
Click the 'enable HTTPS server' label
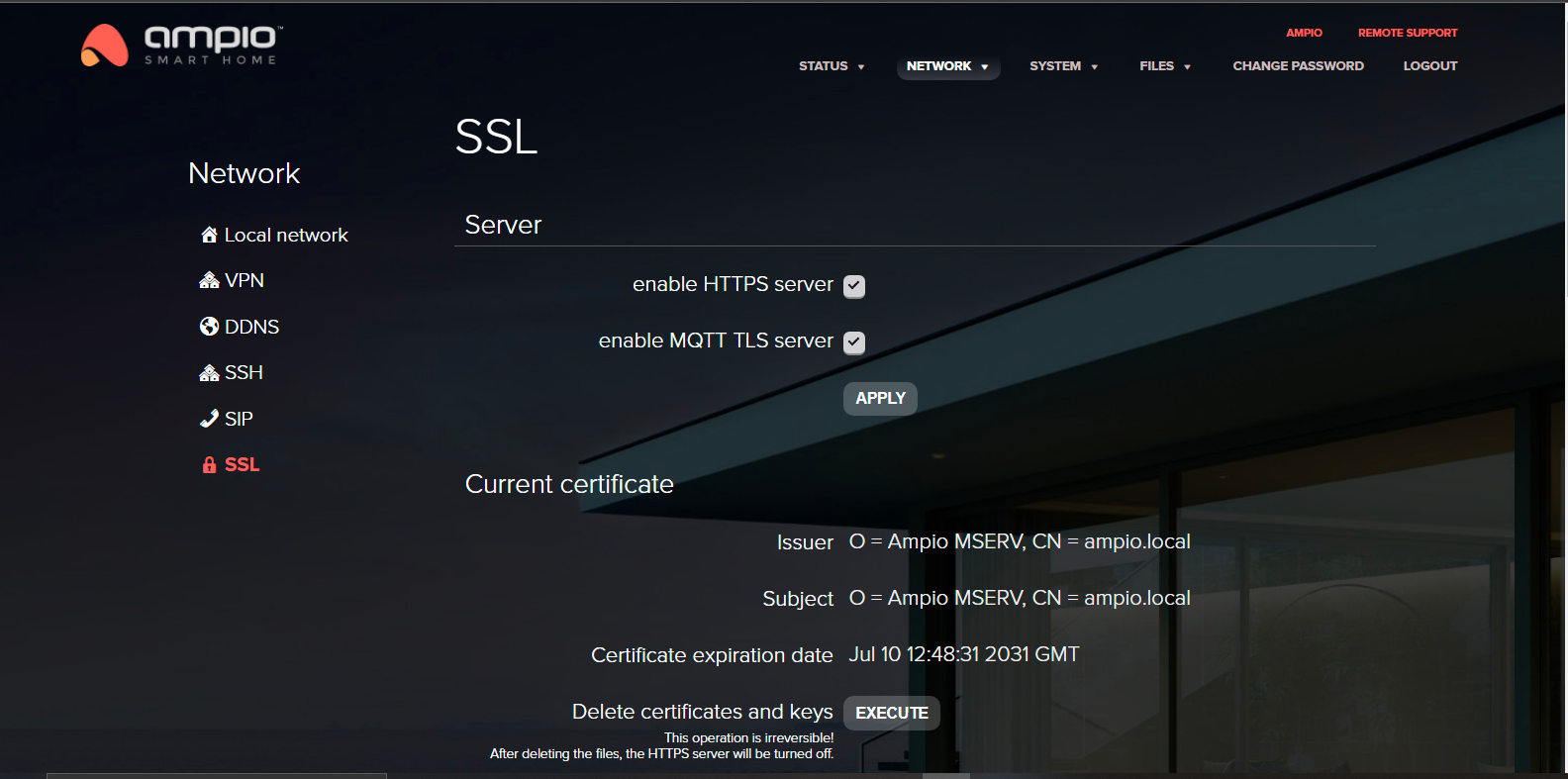pos(733,284)
